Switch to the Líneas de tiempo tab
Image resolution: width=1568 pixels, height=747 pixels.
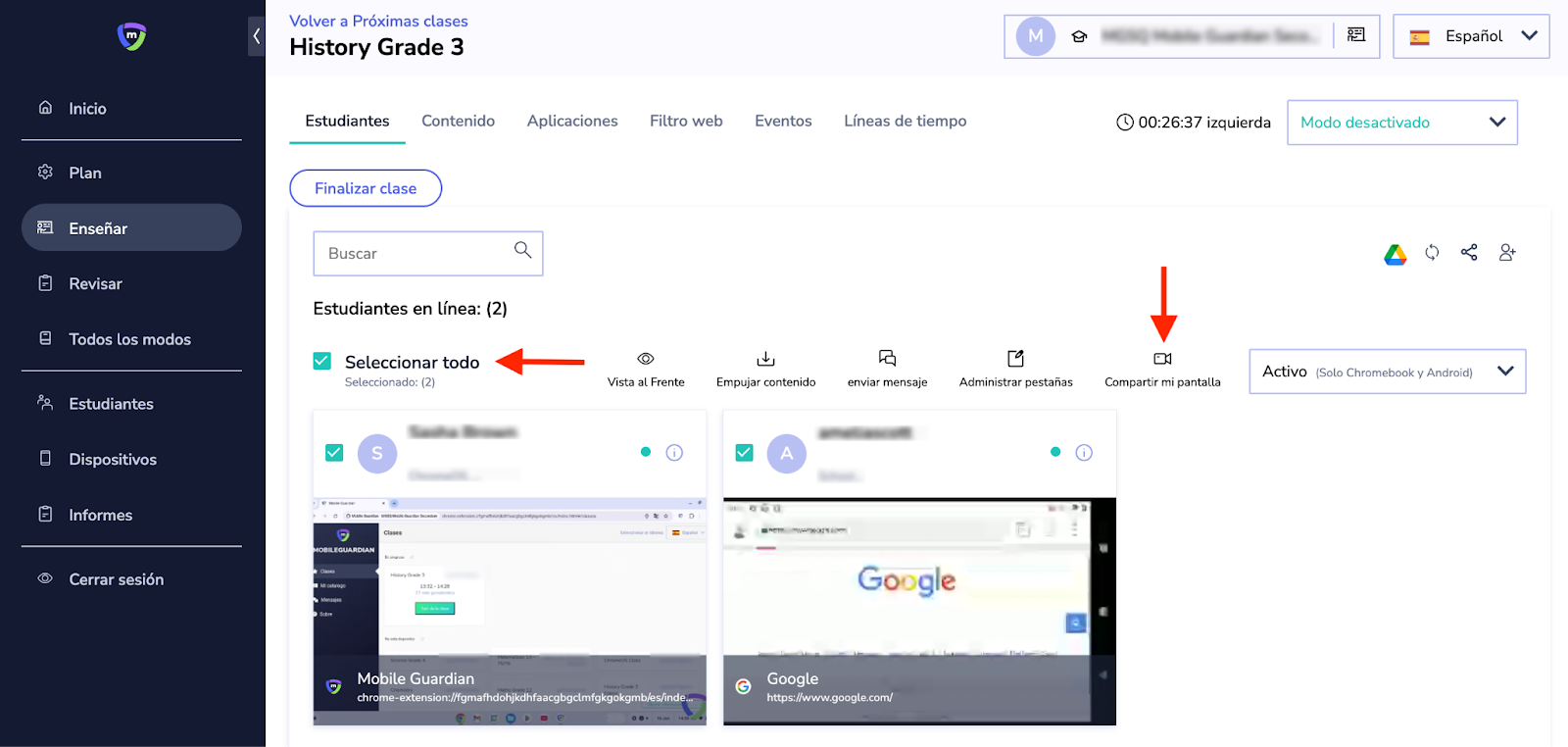(x=905, y=122)
